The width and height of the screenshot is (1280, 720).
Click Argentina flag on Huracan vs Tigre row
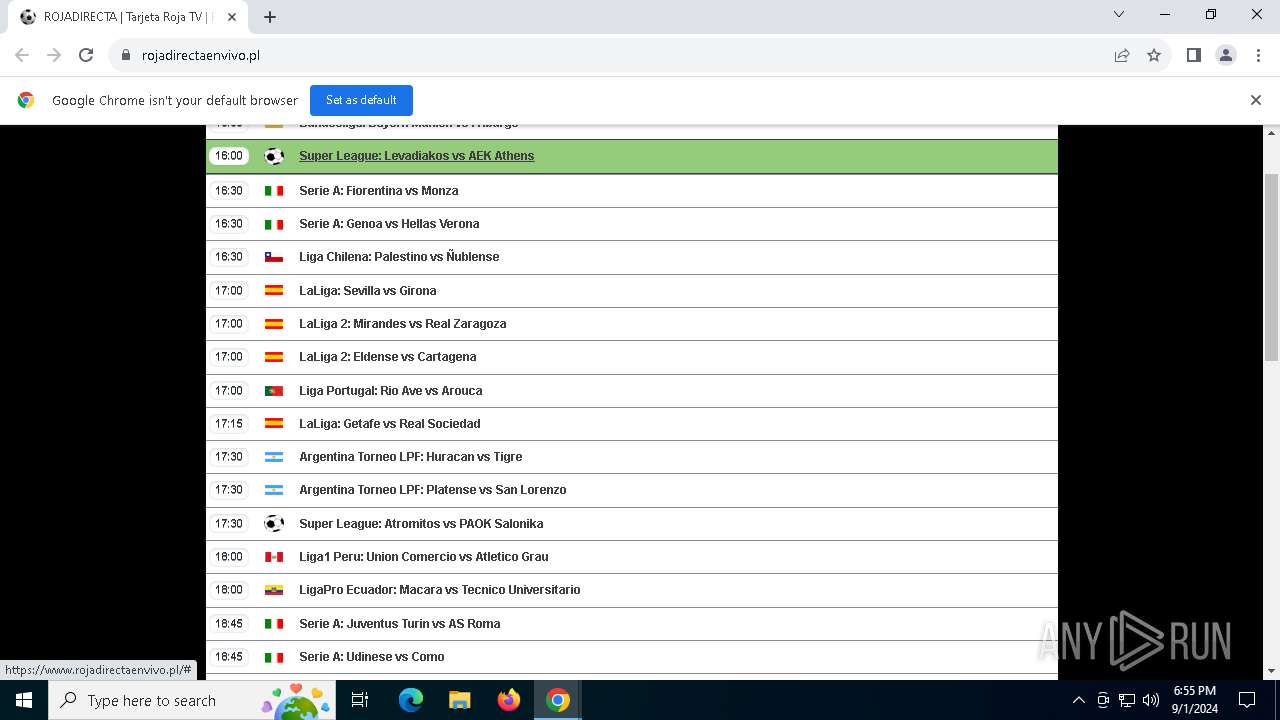(x=274, y=457)
